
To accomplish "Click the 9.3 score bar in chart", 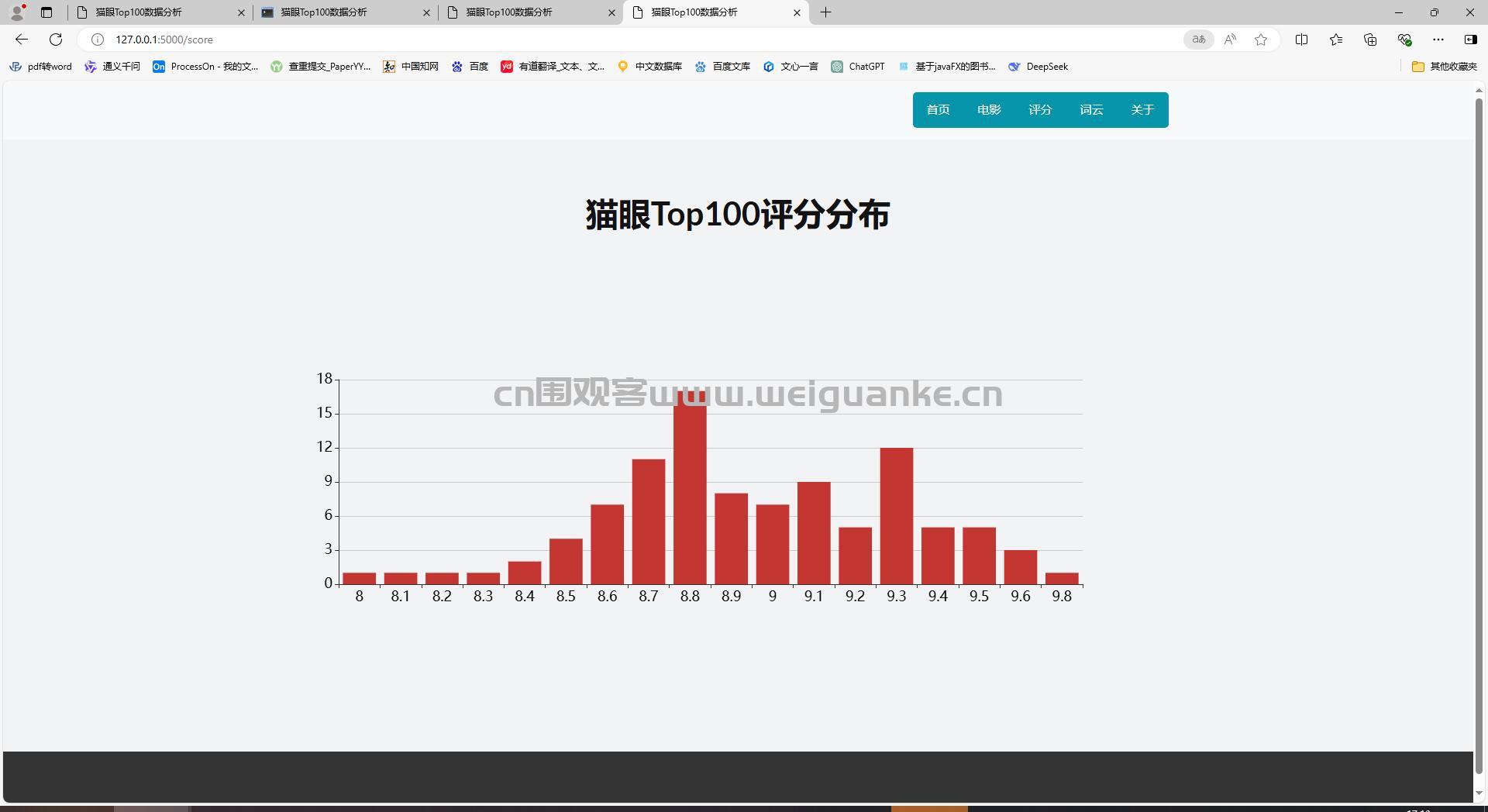I will 897,516.
